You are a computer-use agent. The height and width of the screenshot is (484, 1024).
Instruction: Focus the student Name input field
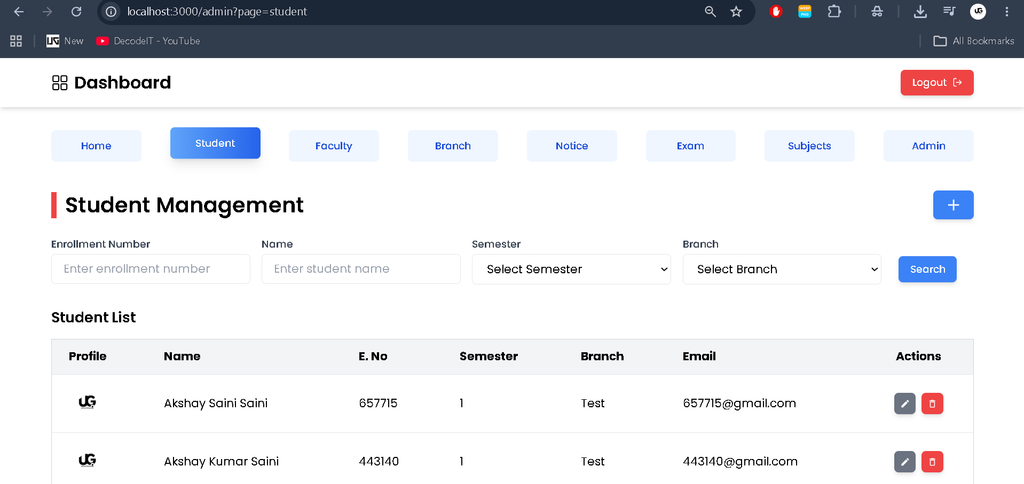pyautogui.click(x=361, y=269)
